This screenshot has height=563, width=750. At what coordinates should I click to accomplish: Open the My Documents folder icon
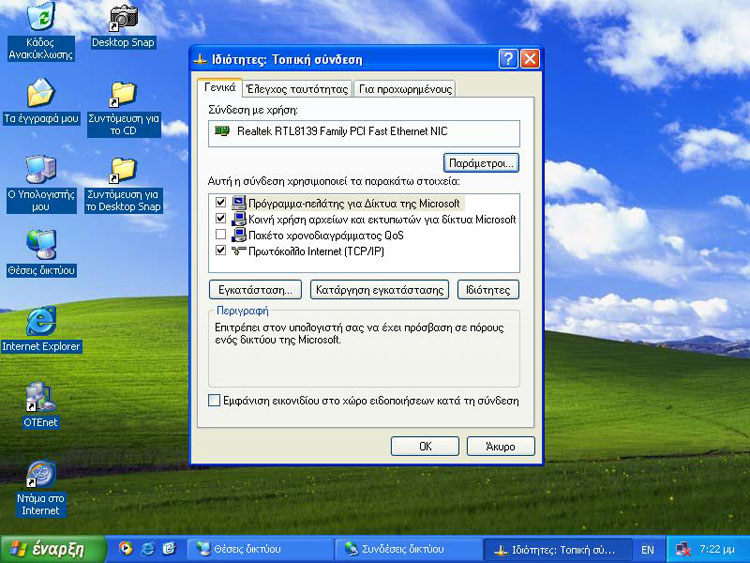(x=41, y=93)
